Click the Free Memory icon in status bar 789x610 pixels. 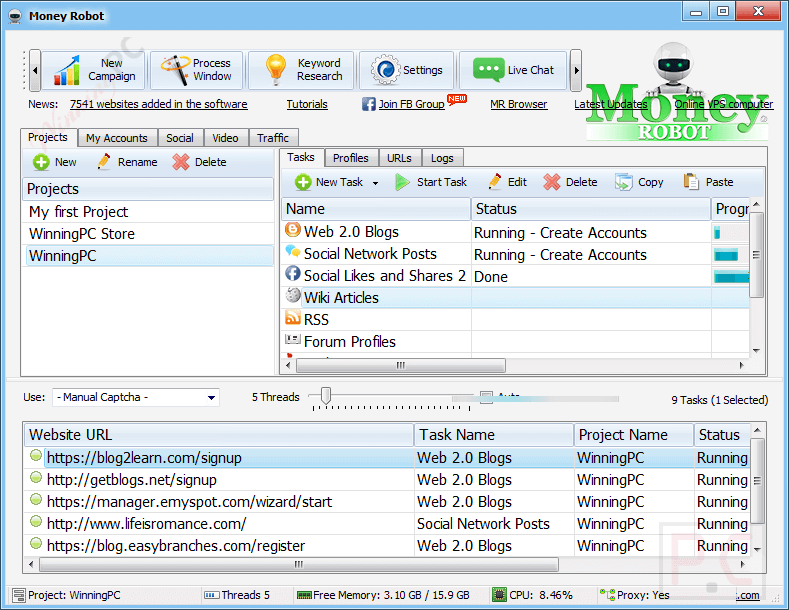click(x=304, y=595)
